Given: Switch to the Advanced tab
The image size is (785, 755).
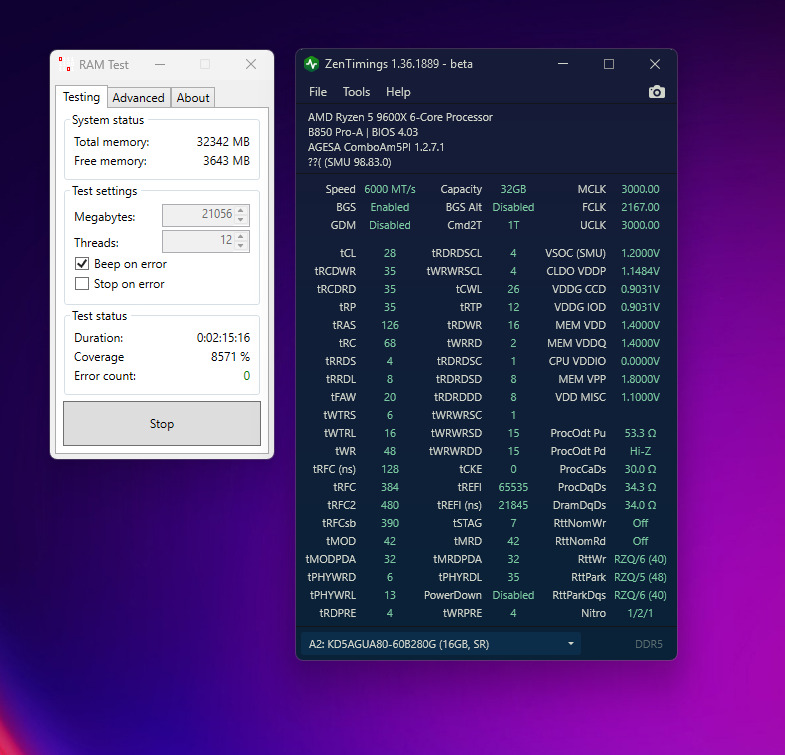Looking at the screenshot, I should [x=139, y=98].
